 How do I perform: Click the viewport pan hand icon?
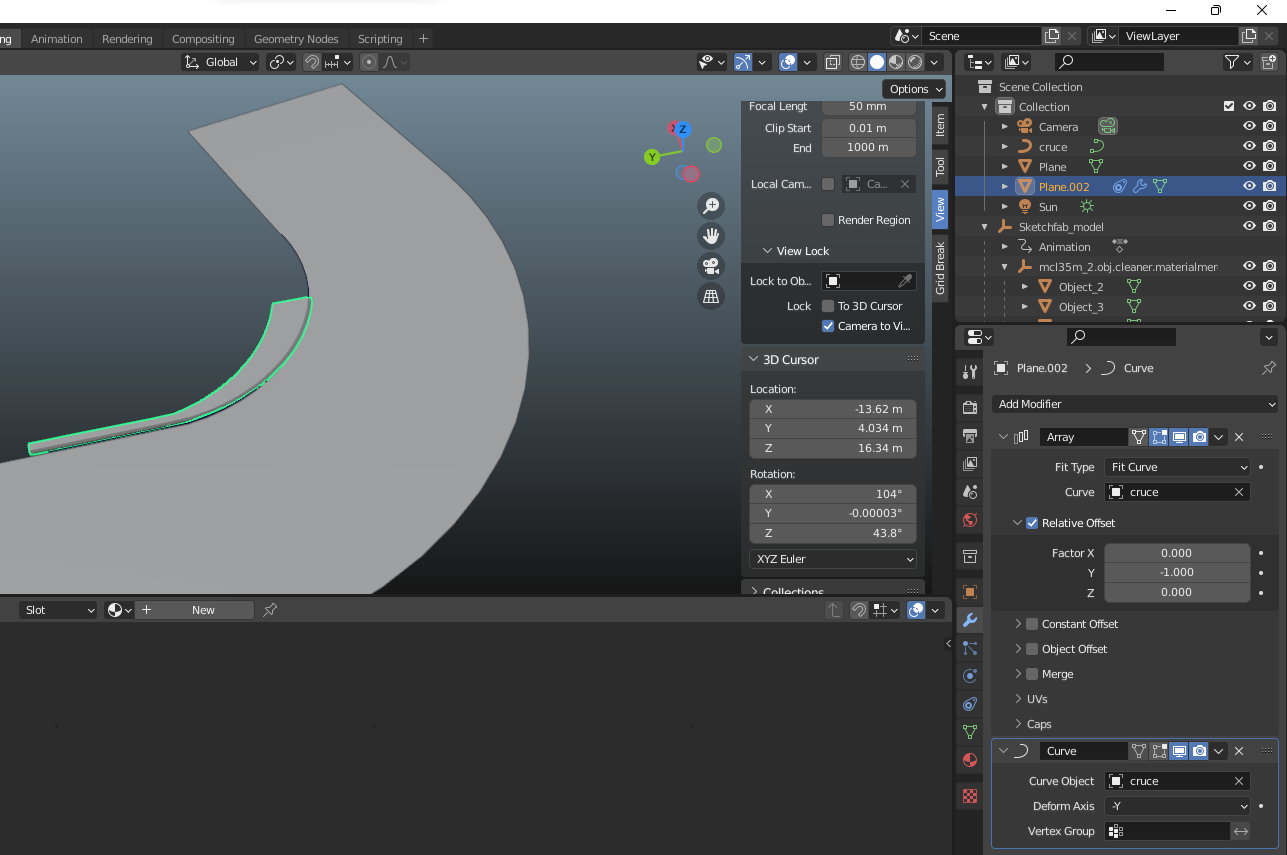[x=711, y=236]
